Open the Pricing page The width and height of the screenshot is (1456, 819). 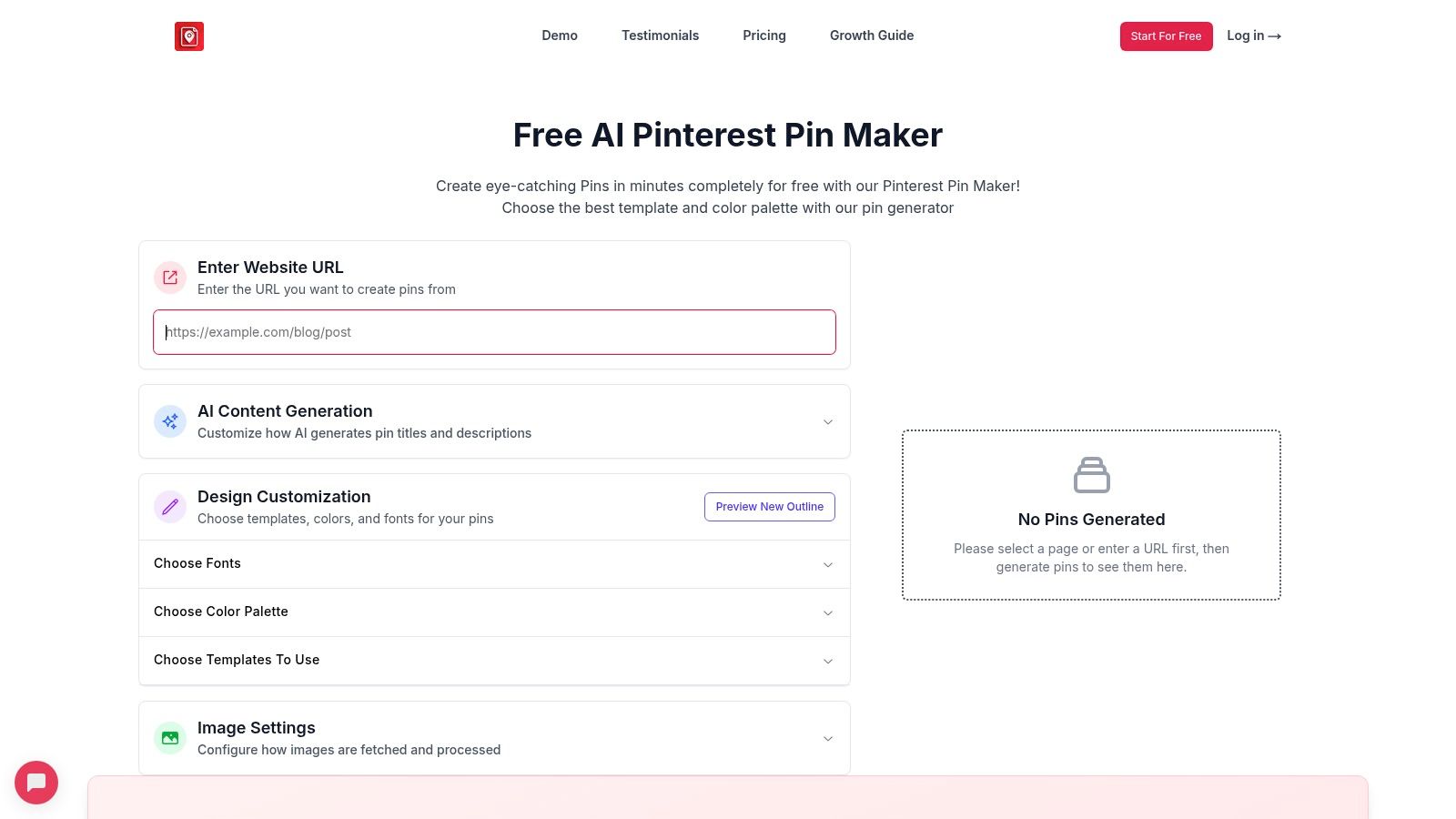pos(763,35)
